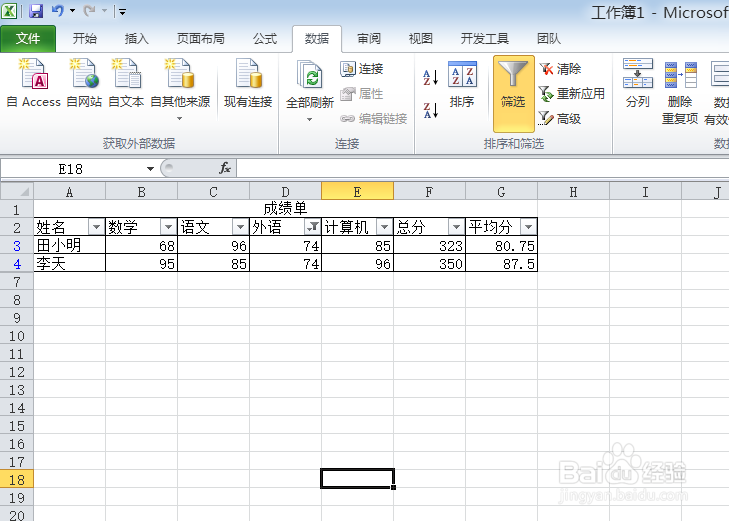Image resolution: width=729 pixels, height=521 pixels.
Task: Sort ascending A to Z
Action: point(431,77)
